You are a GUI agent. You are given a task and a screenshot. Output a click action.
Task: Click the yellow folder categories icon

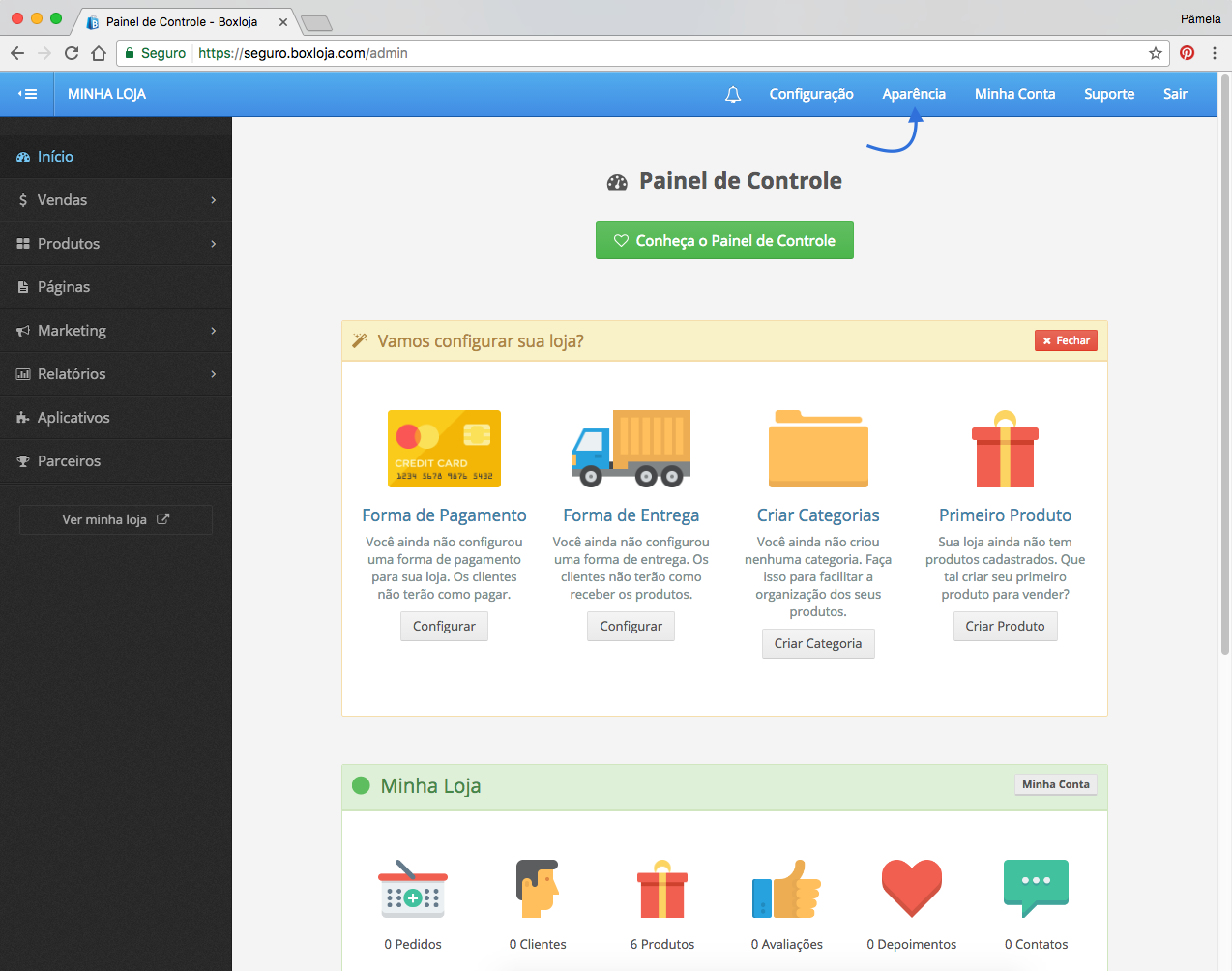pyautogui.click(x=818, y=449)
